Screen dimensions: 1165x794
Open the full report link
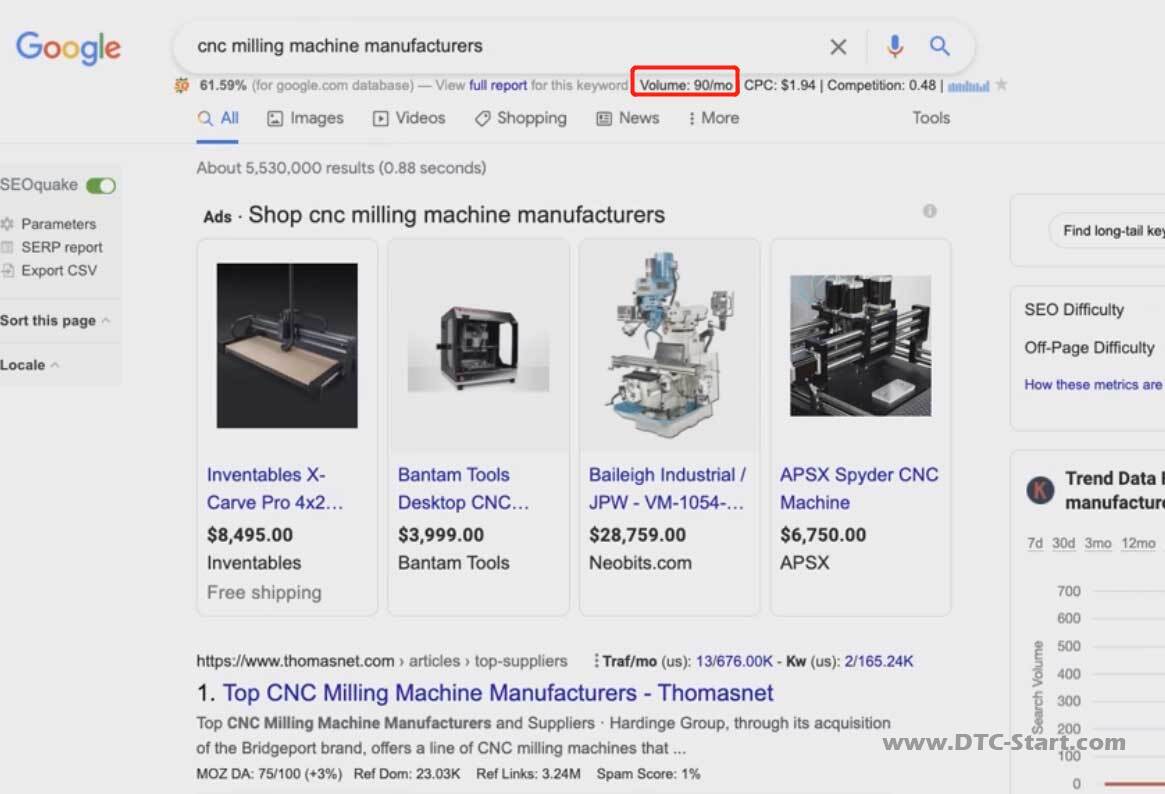pos(498,85)
